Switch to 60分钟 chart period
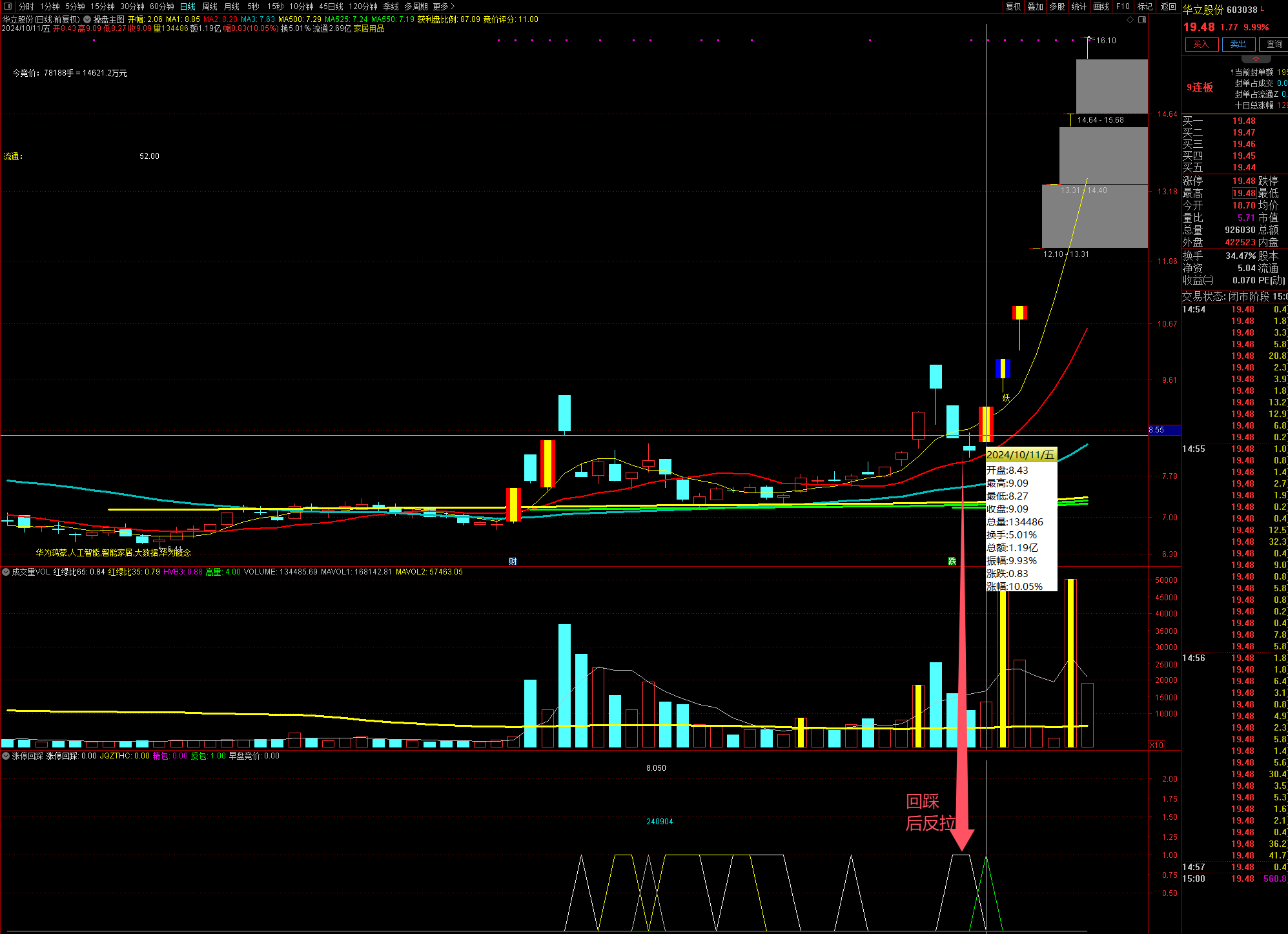Image resolution: width=1288 pixels, height=934 pixels. [161, 6]
